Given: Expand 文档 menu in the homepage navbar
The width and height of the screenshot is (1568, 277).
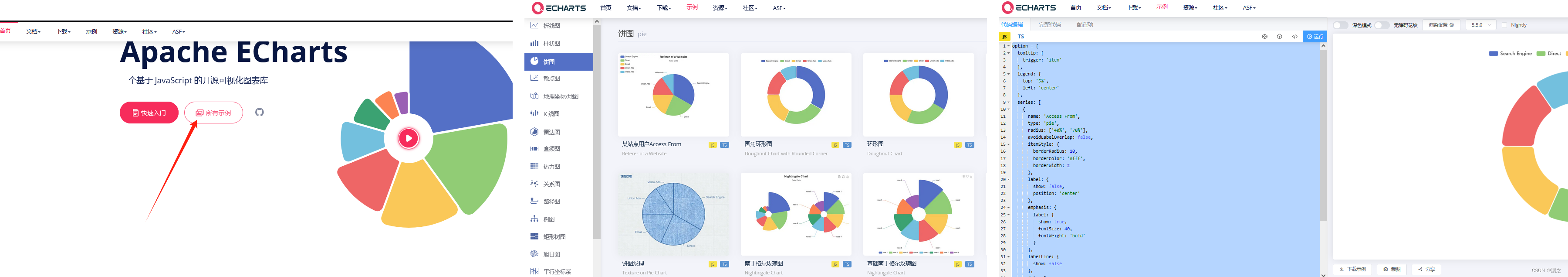Looking at the screenshot, I should 34,32.
